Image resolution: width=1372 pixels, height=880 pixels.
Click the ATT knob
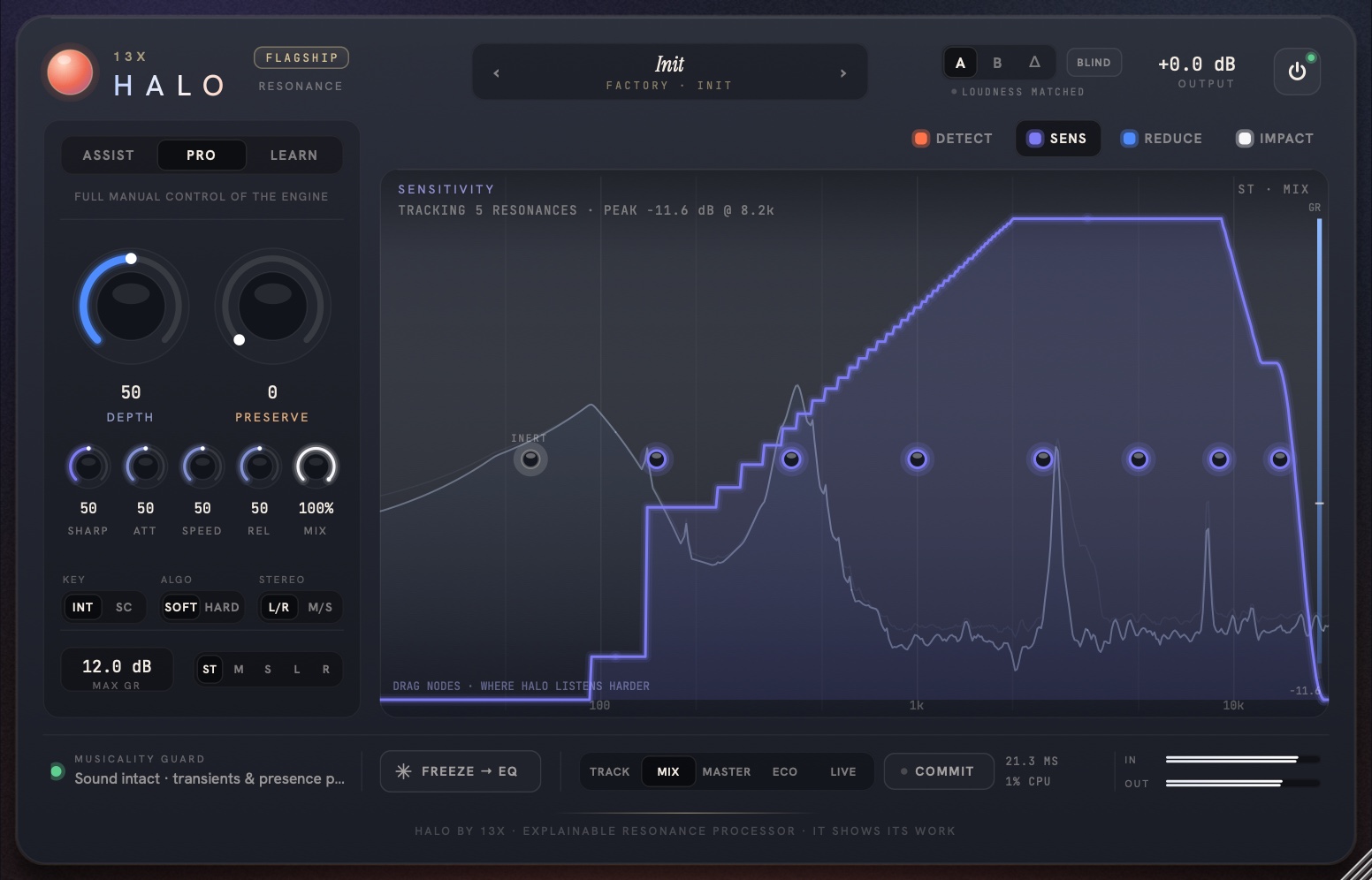[145, 467]
